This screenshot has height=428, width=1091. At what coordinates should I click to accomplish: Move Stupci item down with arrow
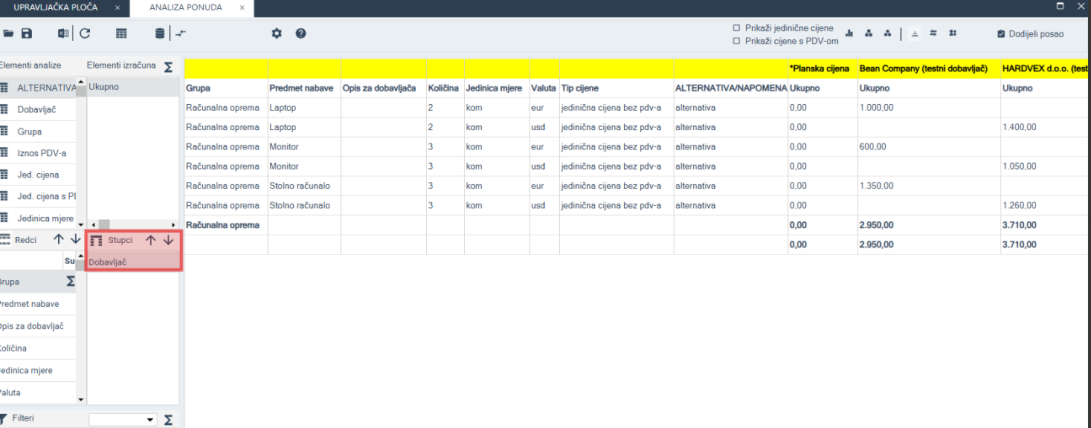point(168,240)
